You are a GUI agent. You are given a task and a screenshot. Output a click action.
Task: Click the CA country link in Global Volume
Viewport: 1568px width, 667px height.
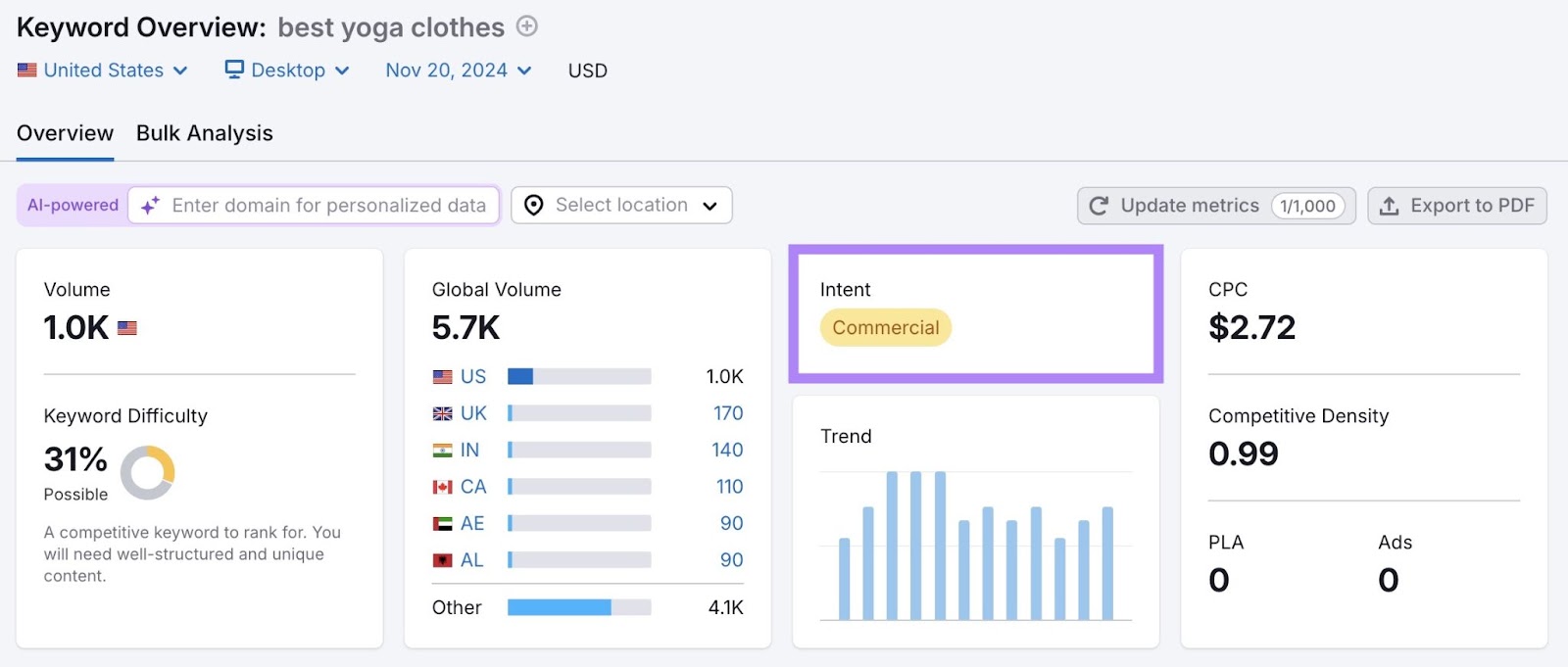(473, 487)
